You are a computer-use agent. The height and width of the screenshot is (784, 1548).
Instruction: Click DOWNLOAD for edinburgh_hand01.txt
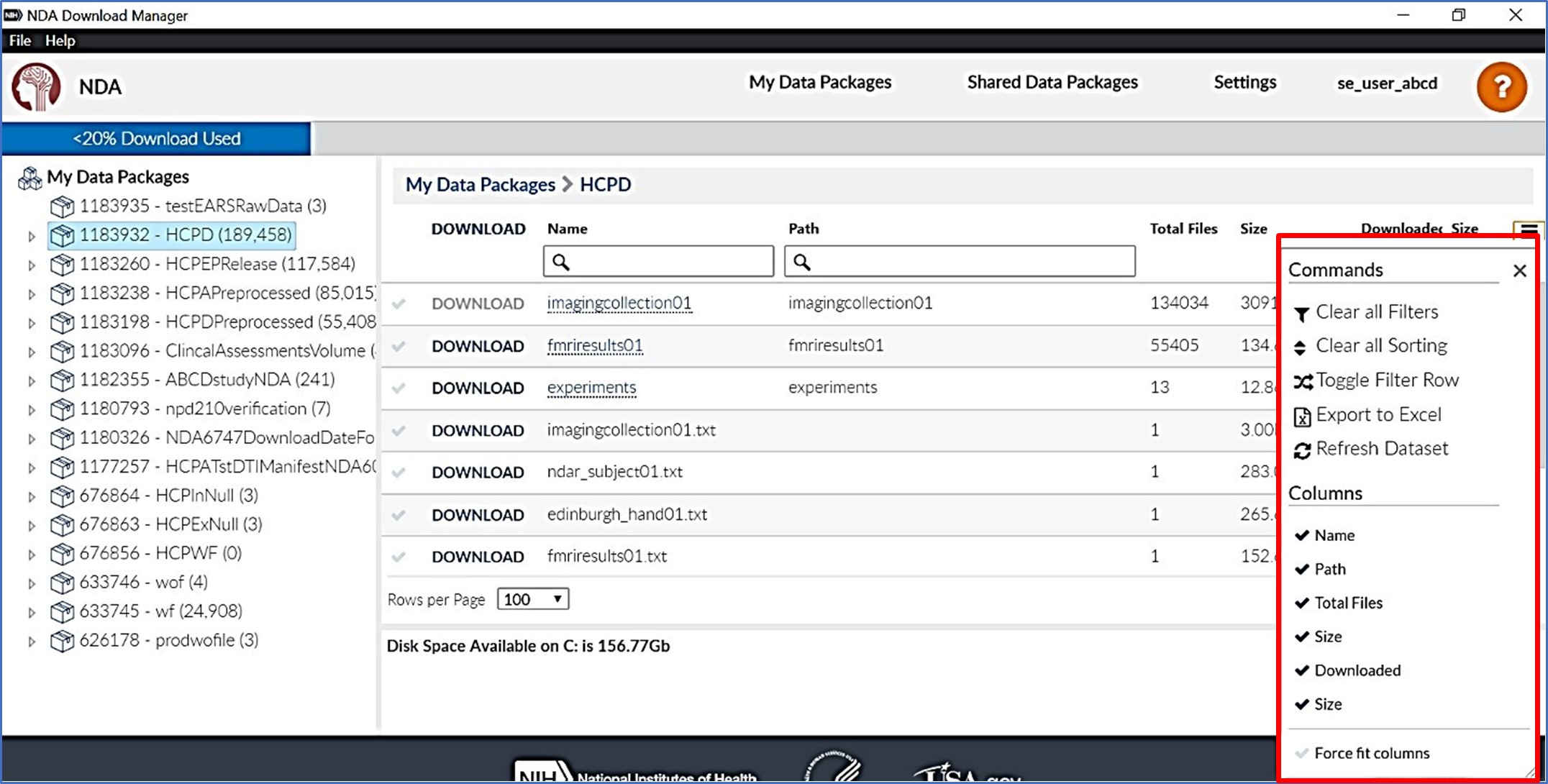click(478, 515)
